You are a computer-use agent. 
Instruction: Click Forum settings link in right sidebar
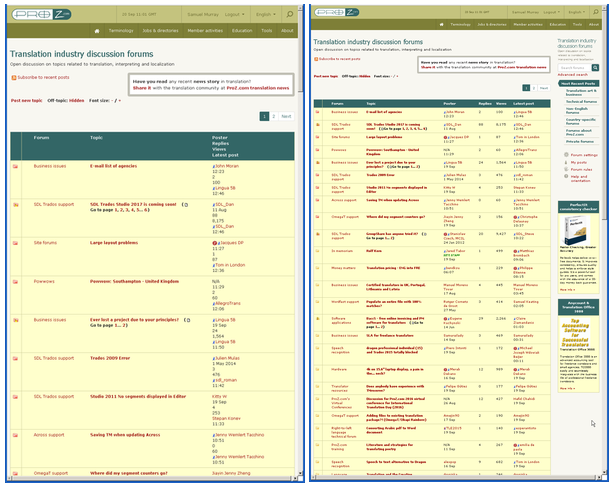[x=584, y=155]
